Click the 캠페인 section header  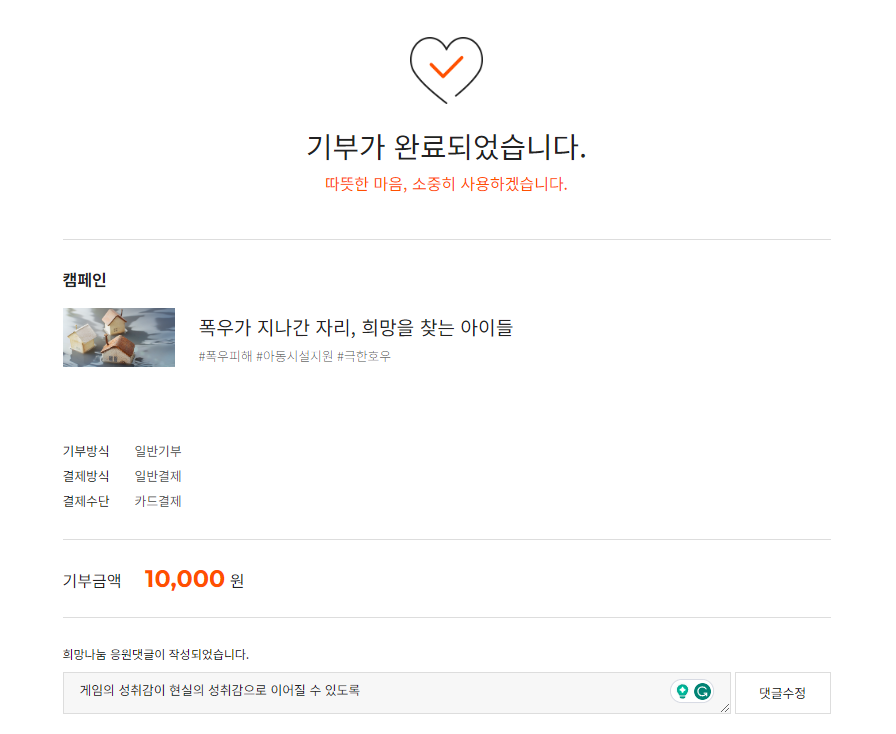pos(84,280)
